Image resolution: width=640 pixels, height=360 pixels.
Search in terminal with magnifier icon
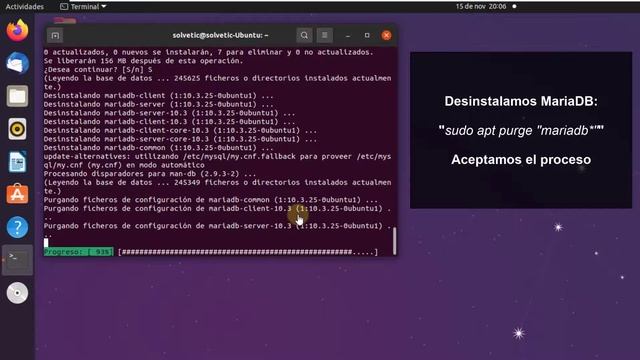click(x=304, y=36)
